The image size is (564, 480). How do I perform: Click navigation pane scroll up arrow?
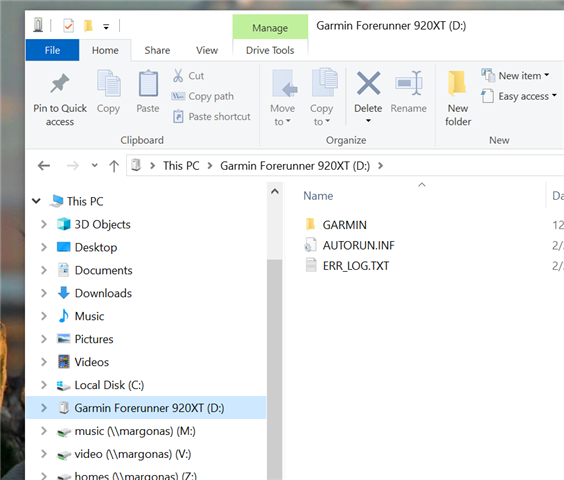click(x=275, y=191)
